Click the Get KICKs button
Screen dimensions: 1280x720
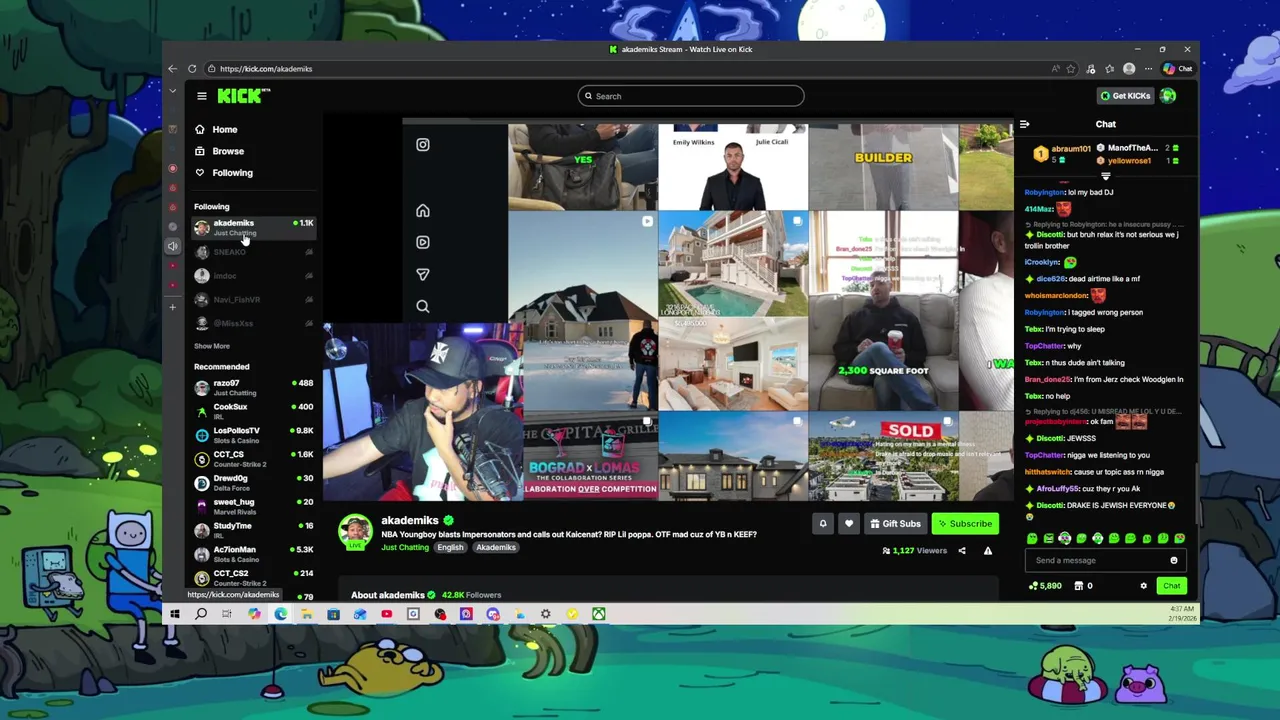click(1125, 96)
